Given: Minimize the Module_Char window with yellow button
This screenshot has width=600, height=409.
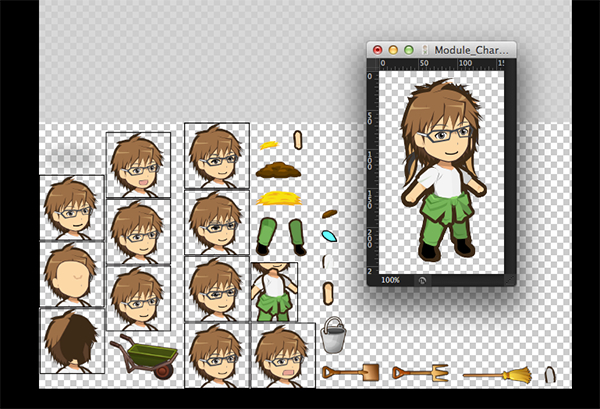Looking at the screenshot, I should (x=394, y=49).
